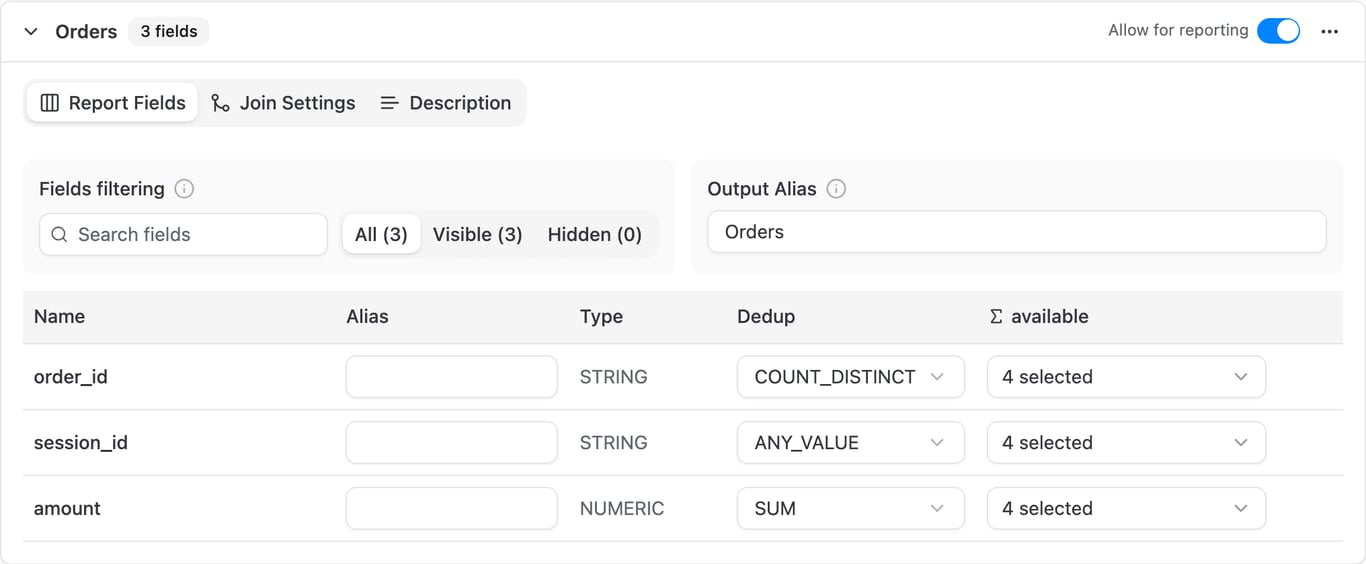
Task: Open the COUNT_DISTINCT dedup dropdown
Action: click(851, 377)
